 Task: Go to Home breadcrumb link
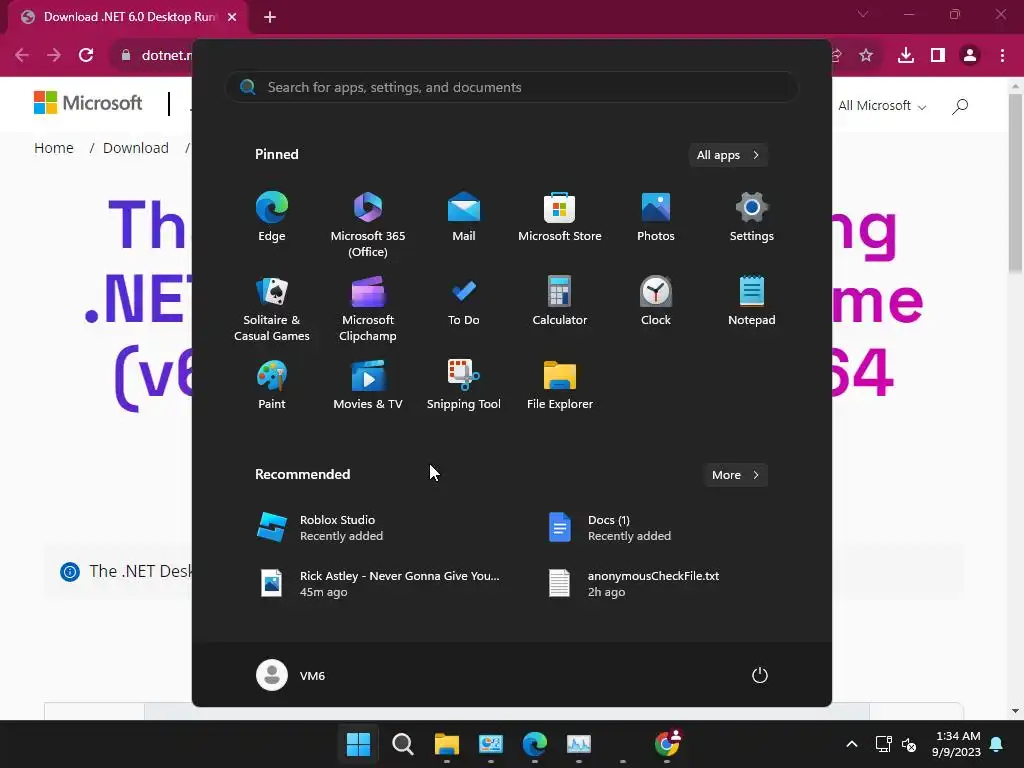click(54, 148)
